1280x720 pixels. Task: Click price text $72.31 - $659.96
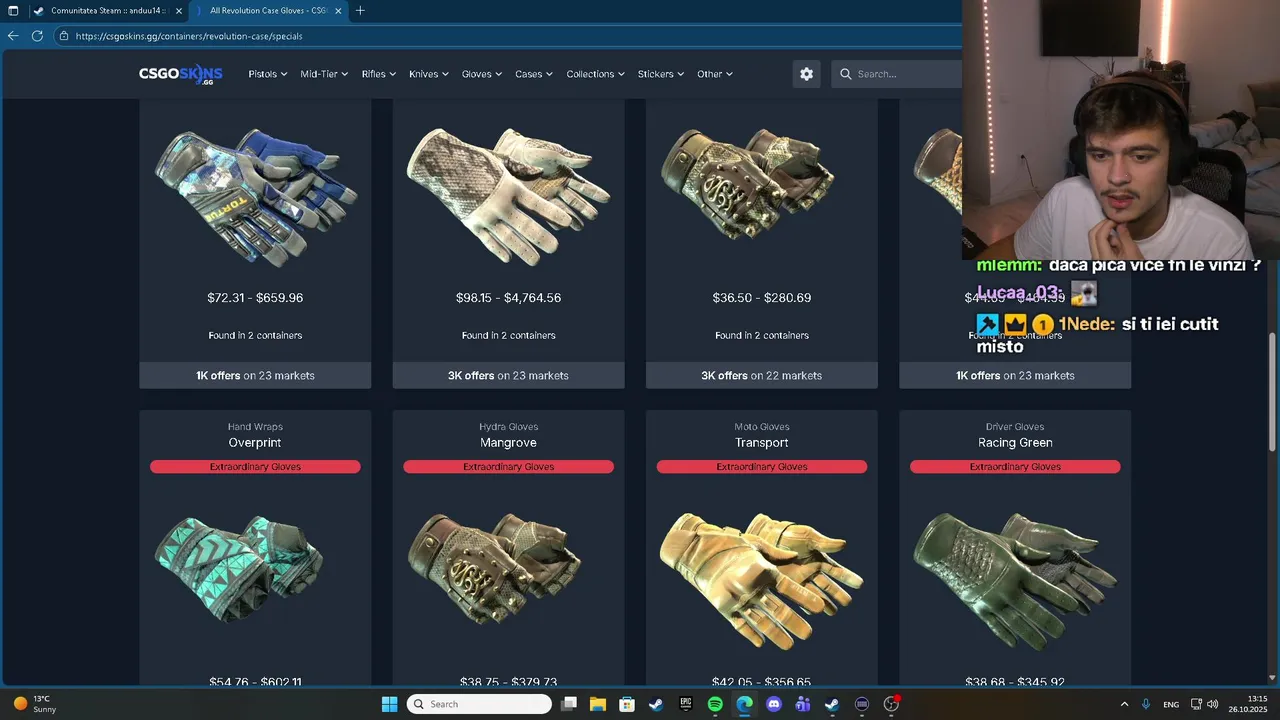point(255,298)
